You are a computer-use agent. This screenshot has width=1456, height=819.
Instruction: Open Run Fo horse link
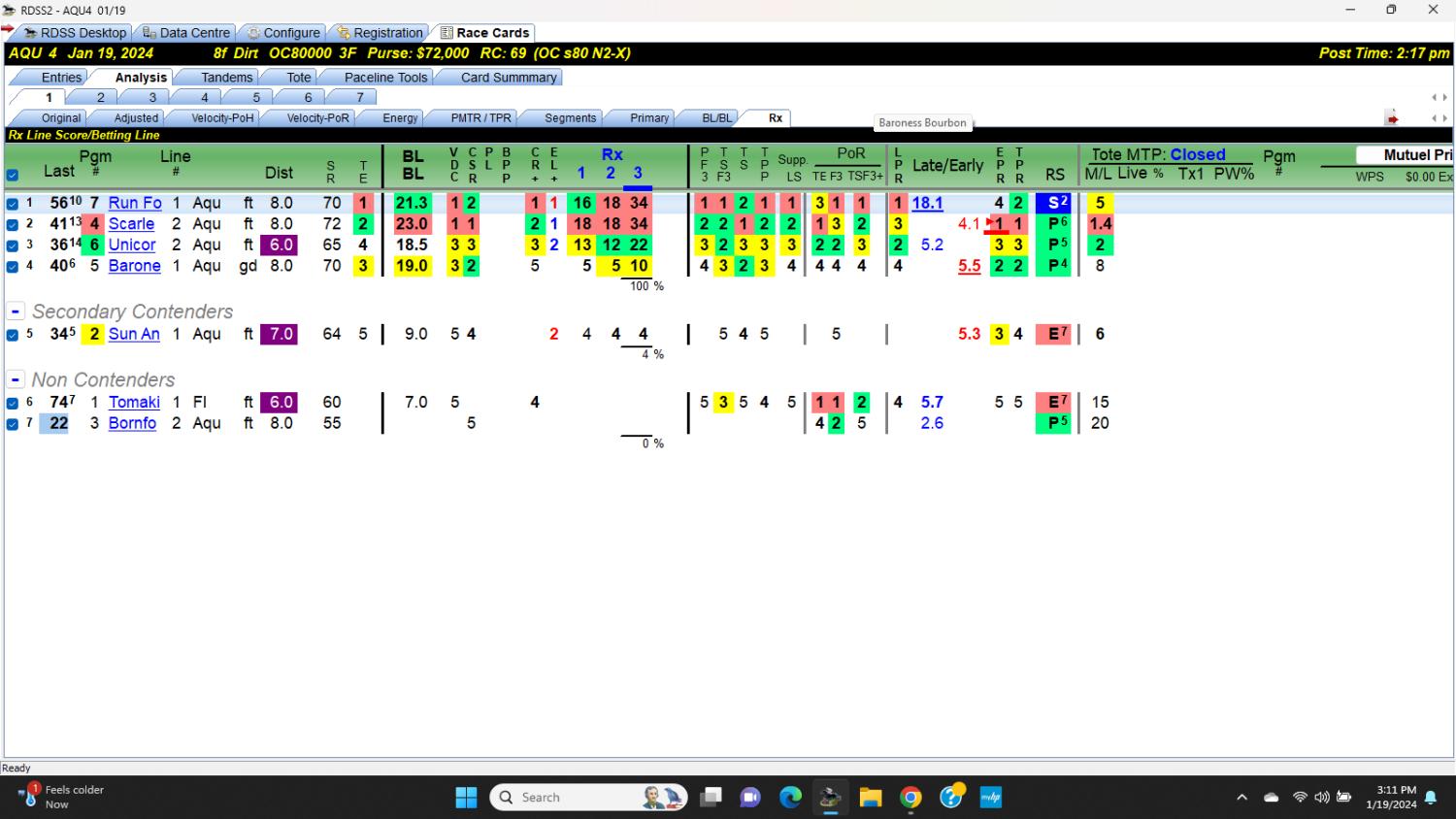135,203
